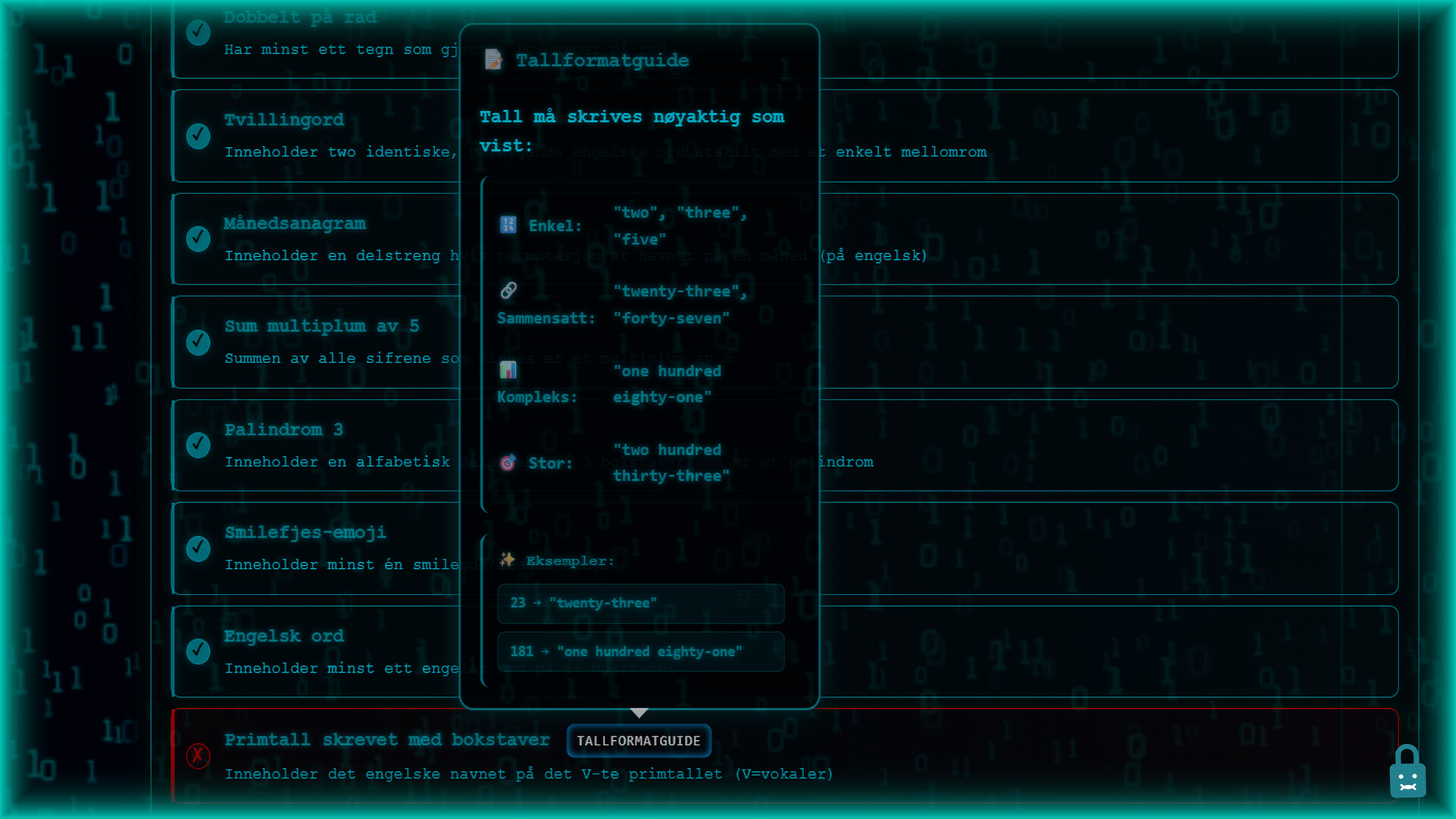Screen dimensions: 1456x819
Task: Click the red X failed rule icon
Action: (198, 755)
